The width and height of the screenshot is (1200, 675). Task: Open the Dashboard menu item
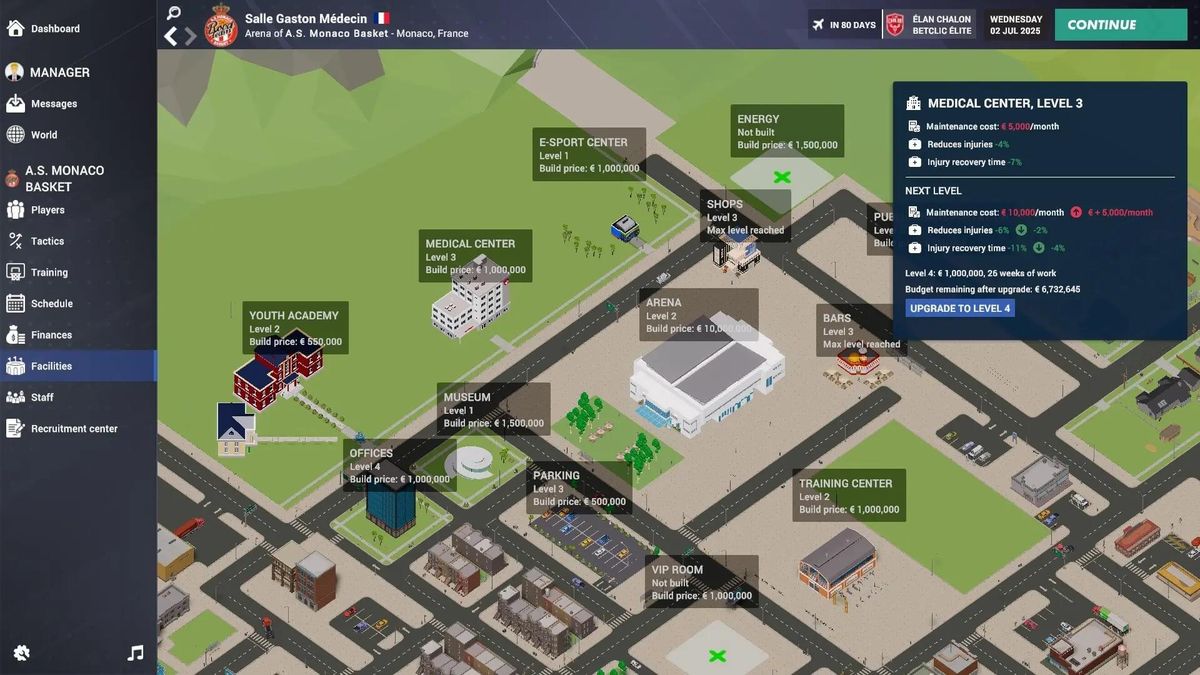click(55, 29)
